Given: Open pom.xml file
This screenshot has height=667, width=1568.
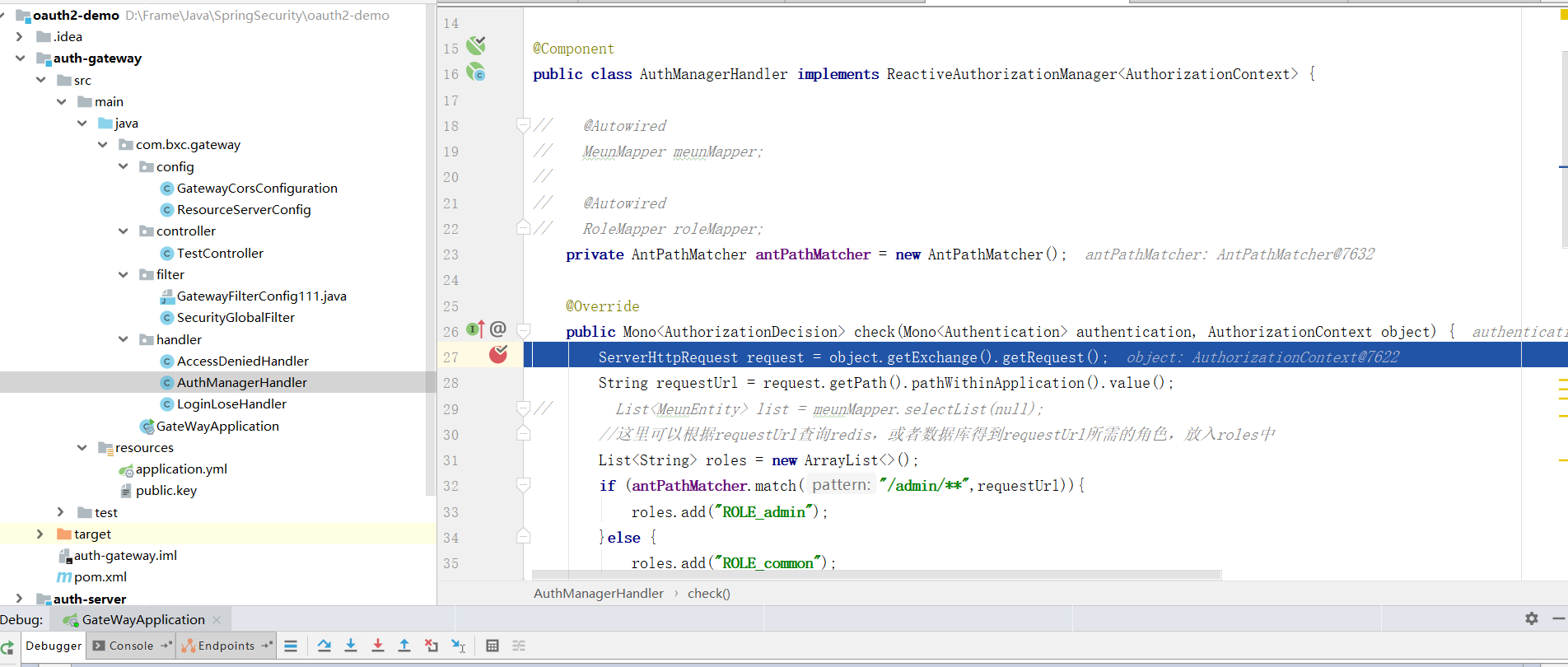Looking at the screenshot, I should click(x=100, y=576).
